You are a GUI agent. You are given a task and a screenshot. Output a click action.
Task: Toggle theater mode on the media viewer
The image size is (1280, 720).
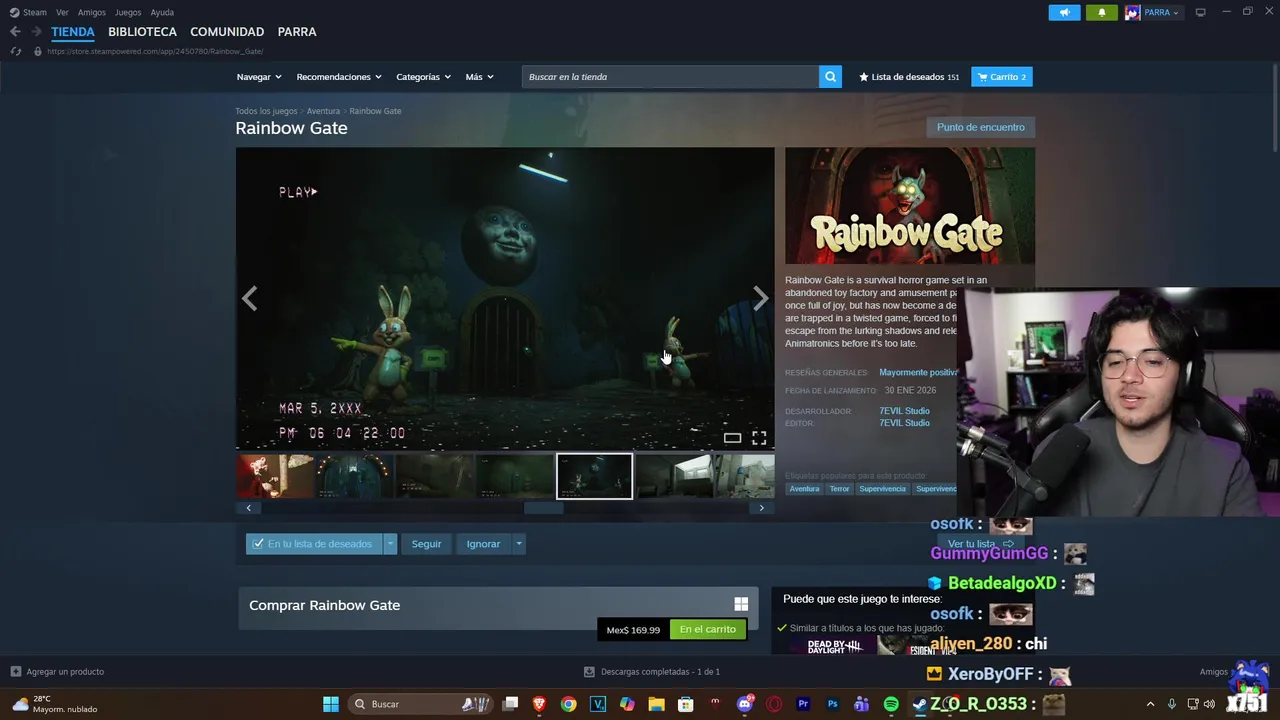[732, 438]
